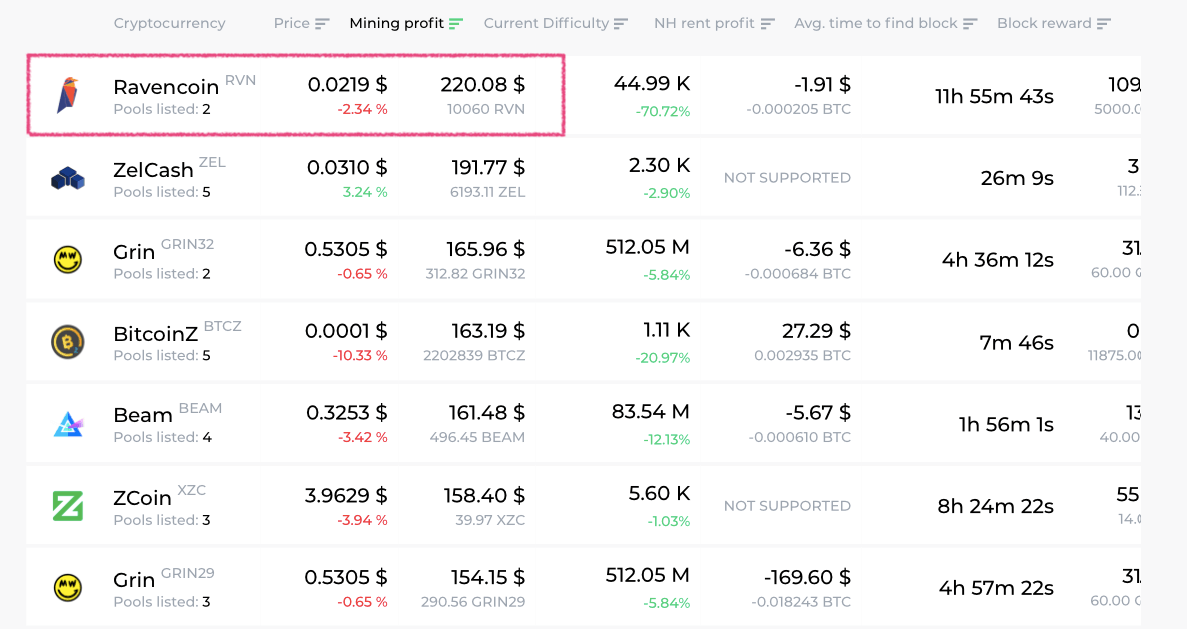Click the ZCoin green Z icon

[68, 506]
